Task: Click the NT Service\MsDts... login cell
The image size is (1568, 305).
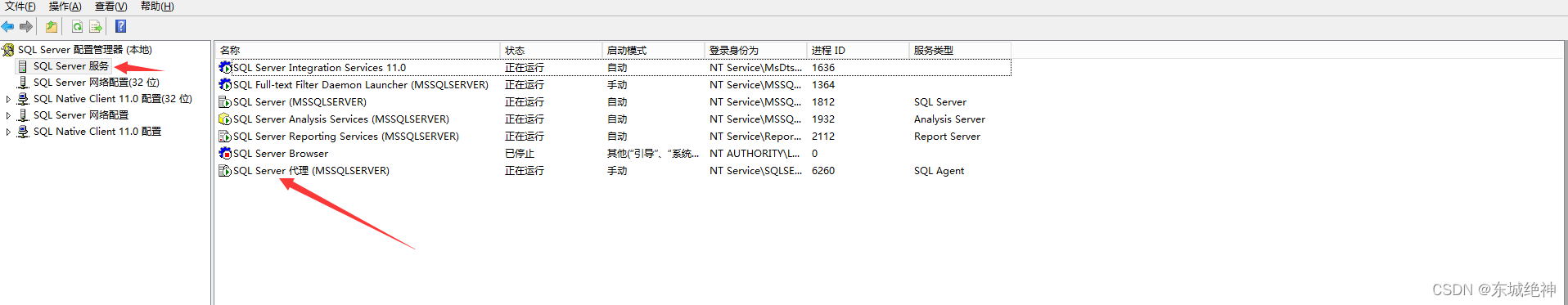Action: pos(755,68)
